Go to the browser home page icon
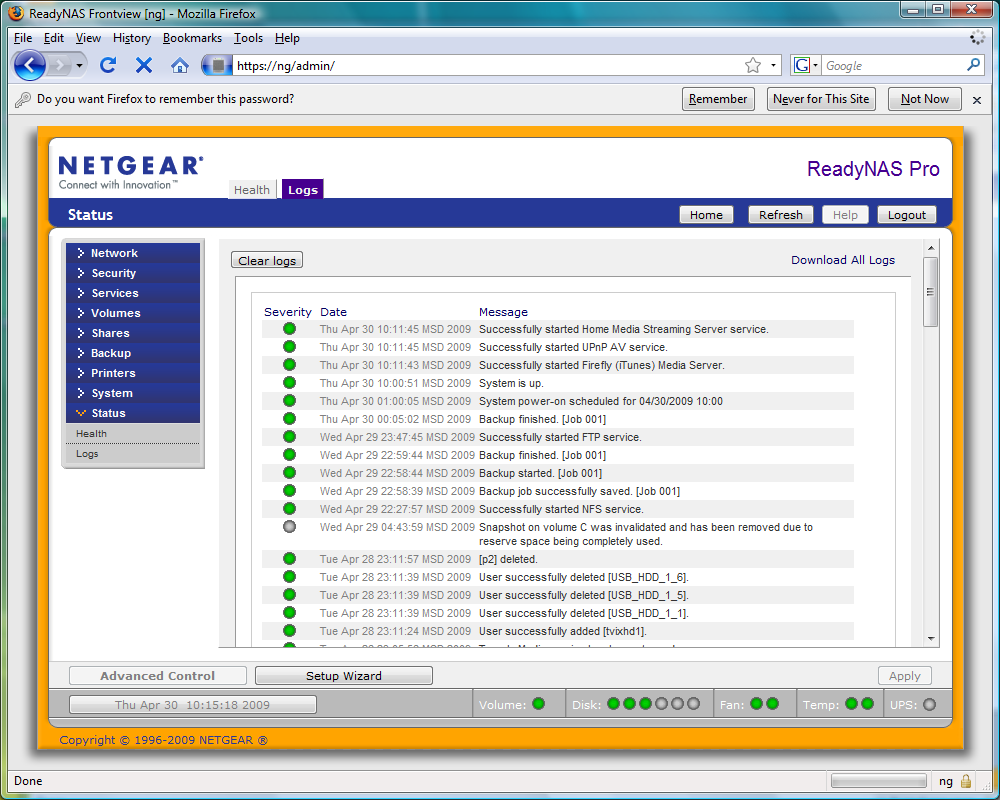 [180, 65]
